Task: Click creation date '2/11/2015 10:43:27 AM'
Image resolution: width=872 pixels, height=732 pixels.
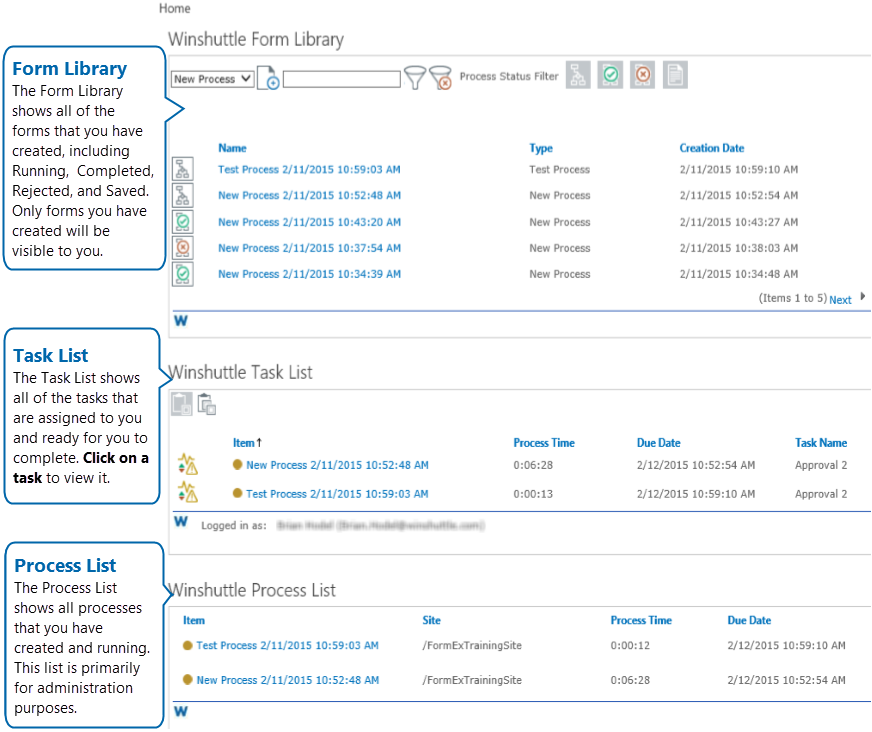Action: click(x=739, y=222)
